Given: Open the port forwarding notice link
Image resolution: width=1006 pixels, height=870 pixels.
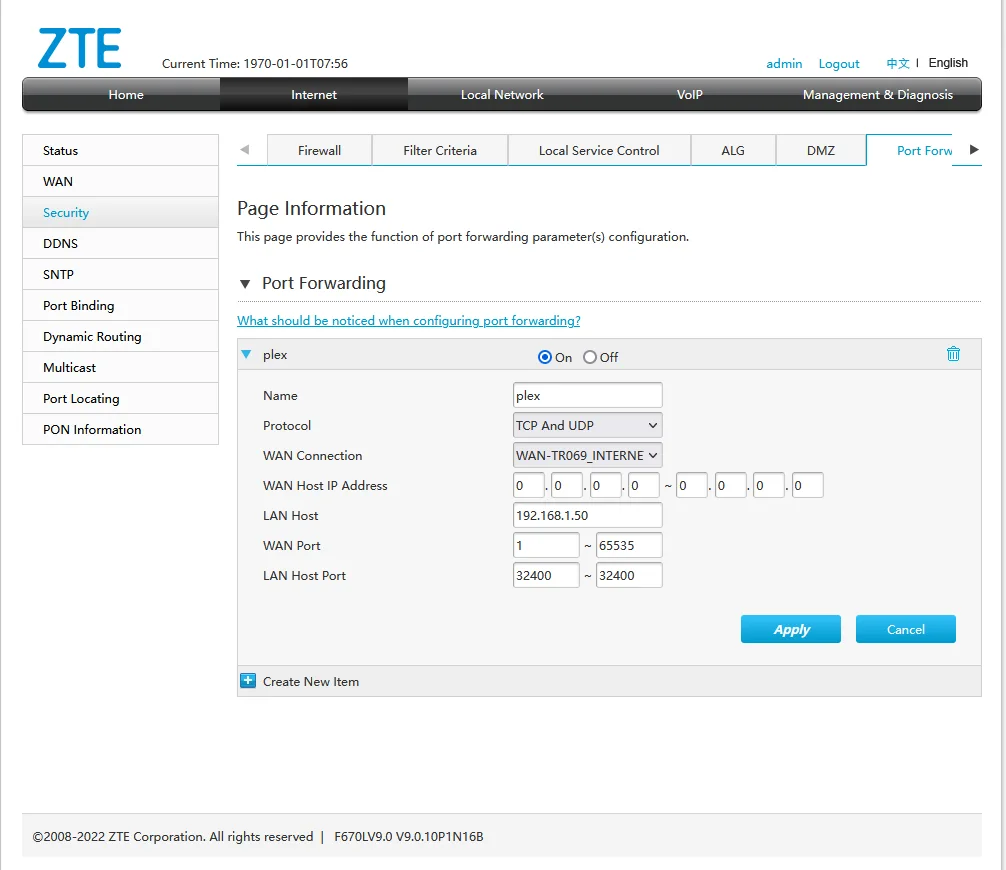Looking at the screenshot, I should (408, 321).
